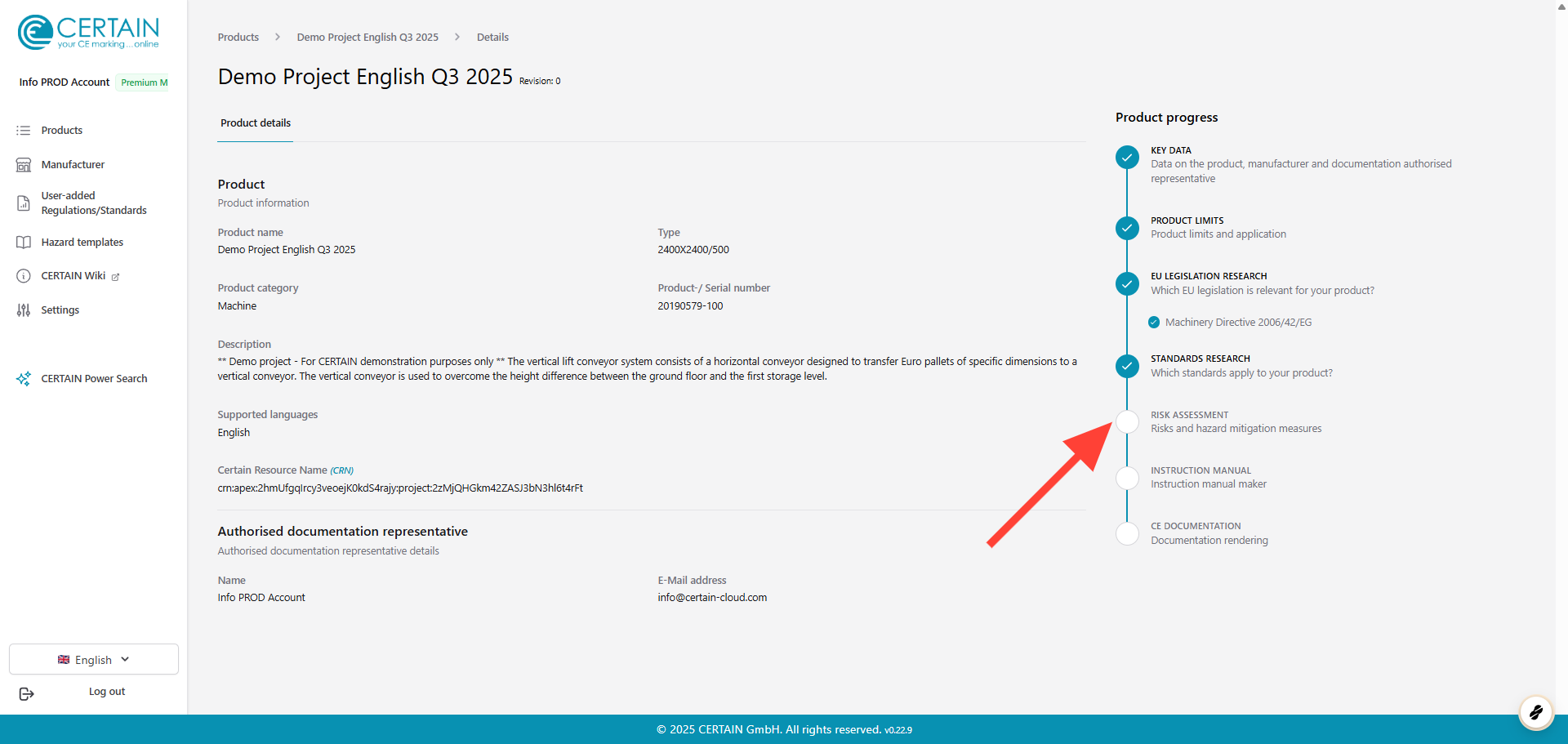Image resolution: width=1568 pixels, height=744 pixels.
Task: Click the empty INSTRUCTION MANUAL step circle
Action: point(1127,478)
